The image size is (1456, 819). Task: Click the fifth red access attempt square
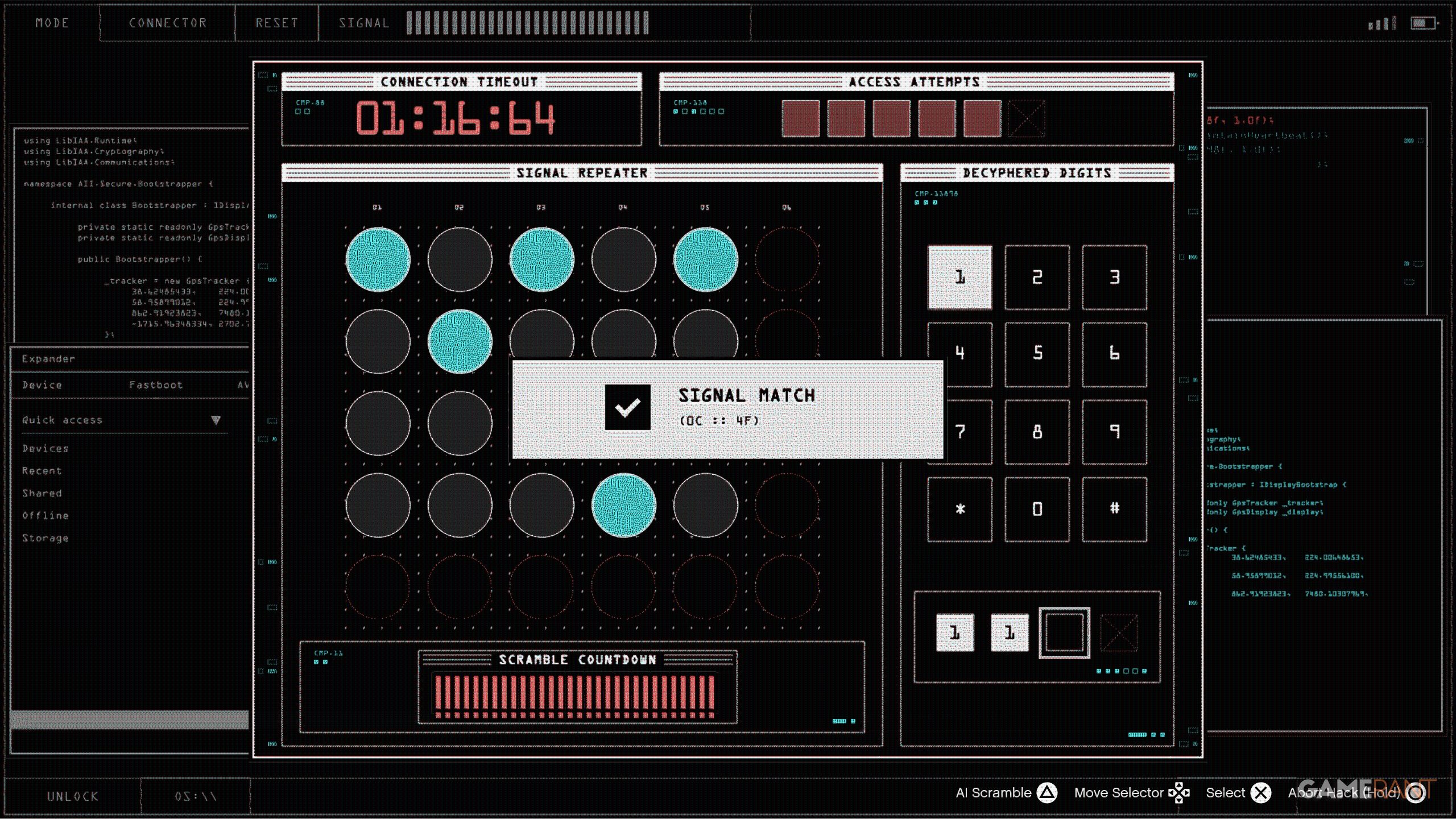click(983, 119)
